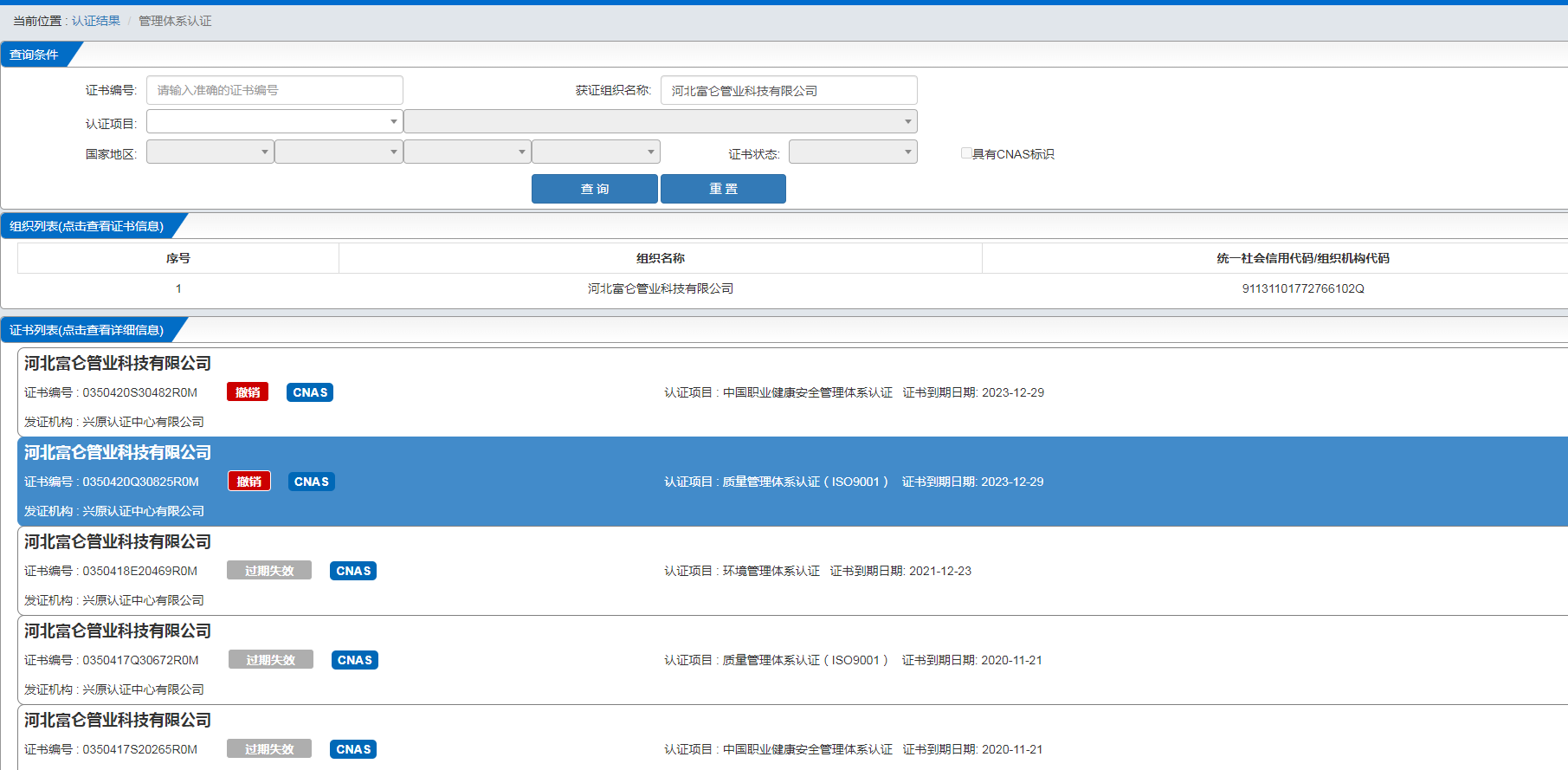
Task: Click the 获证组织名称 input field
Action: (789, 90)
